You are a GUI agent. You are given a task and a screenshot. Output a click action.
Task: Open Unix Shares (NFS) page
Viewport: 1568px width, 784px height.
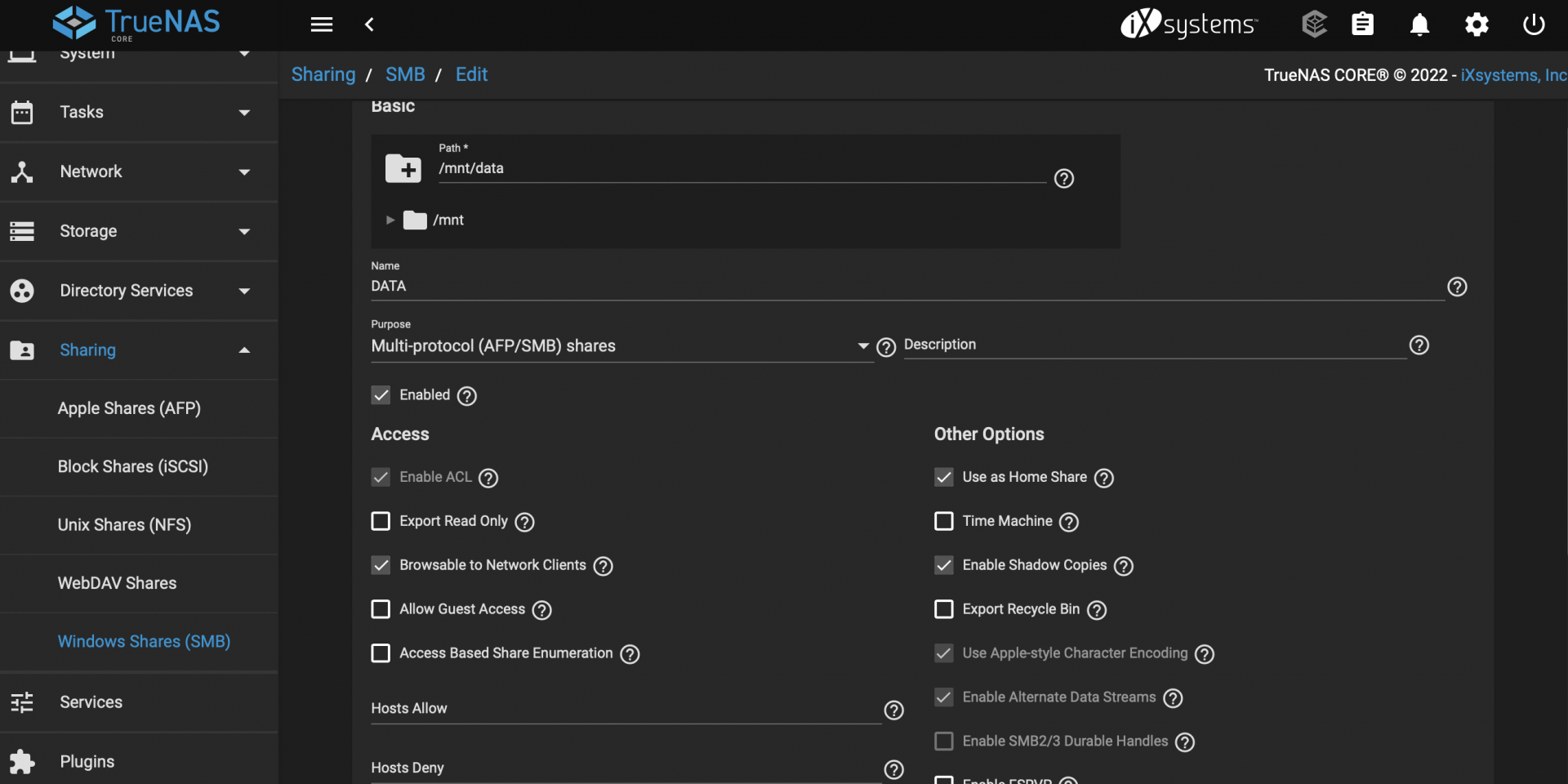(139, 525)
